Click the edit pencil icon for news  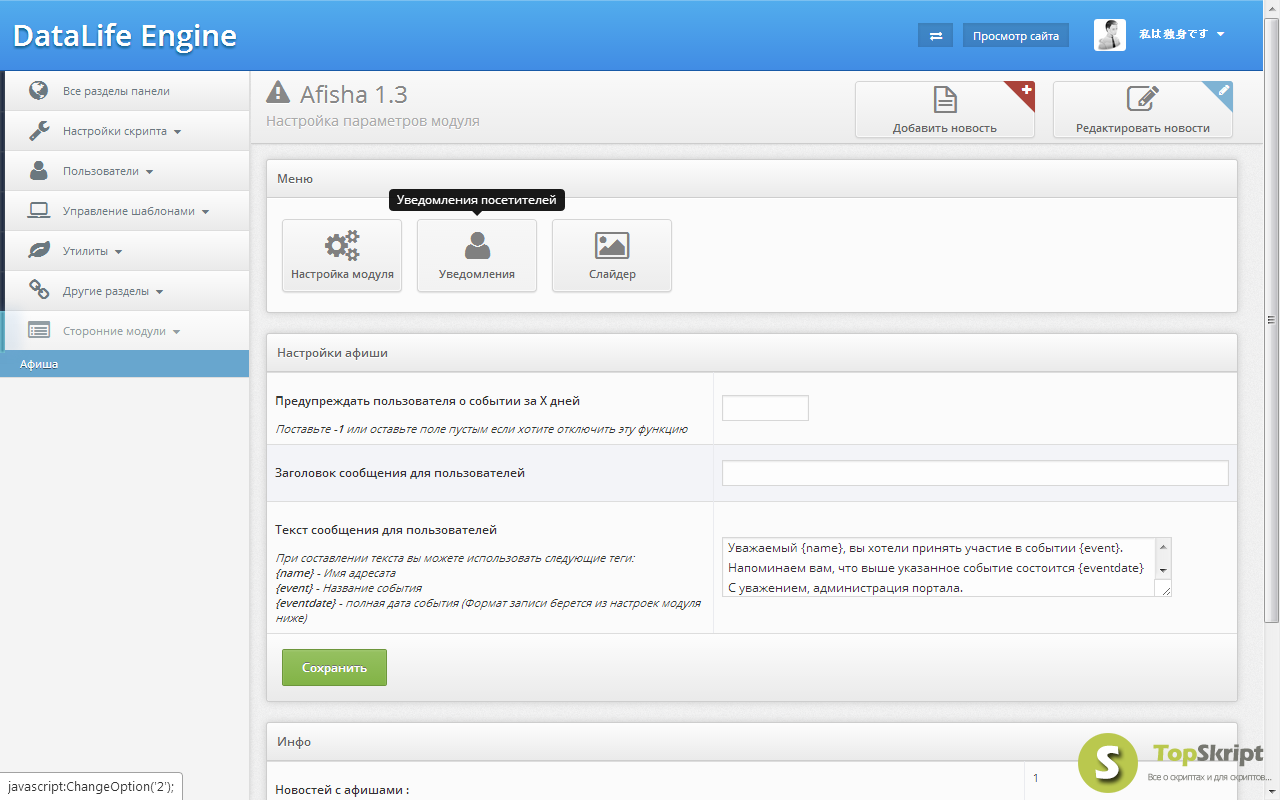point(1142,99)
